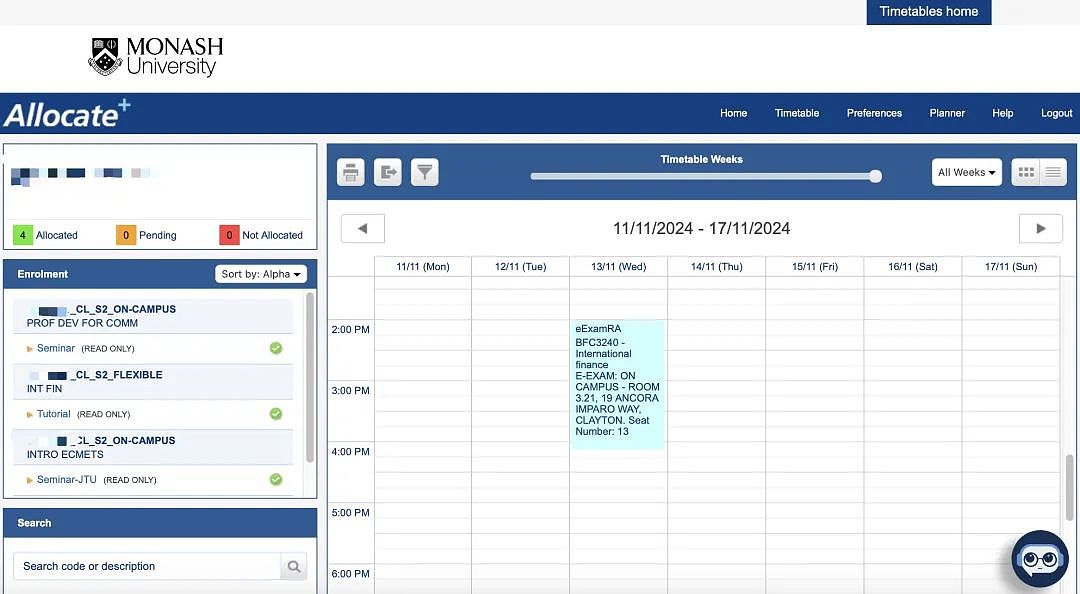Screen dimensions: 1080x594
Task: Open the Preferences menu item
Action: click(874, 113)
